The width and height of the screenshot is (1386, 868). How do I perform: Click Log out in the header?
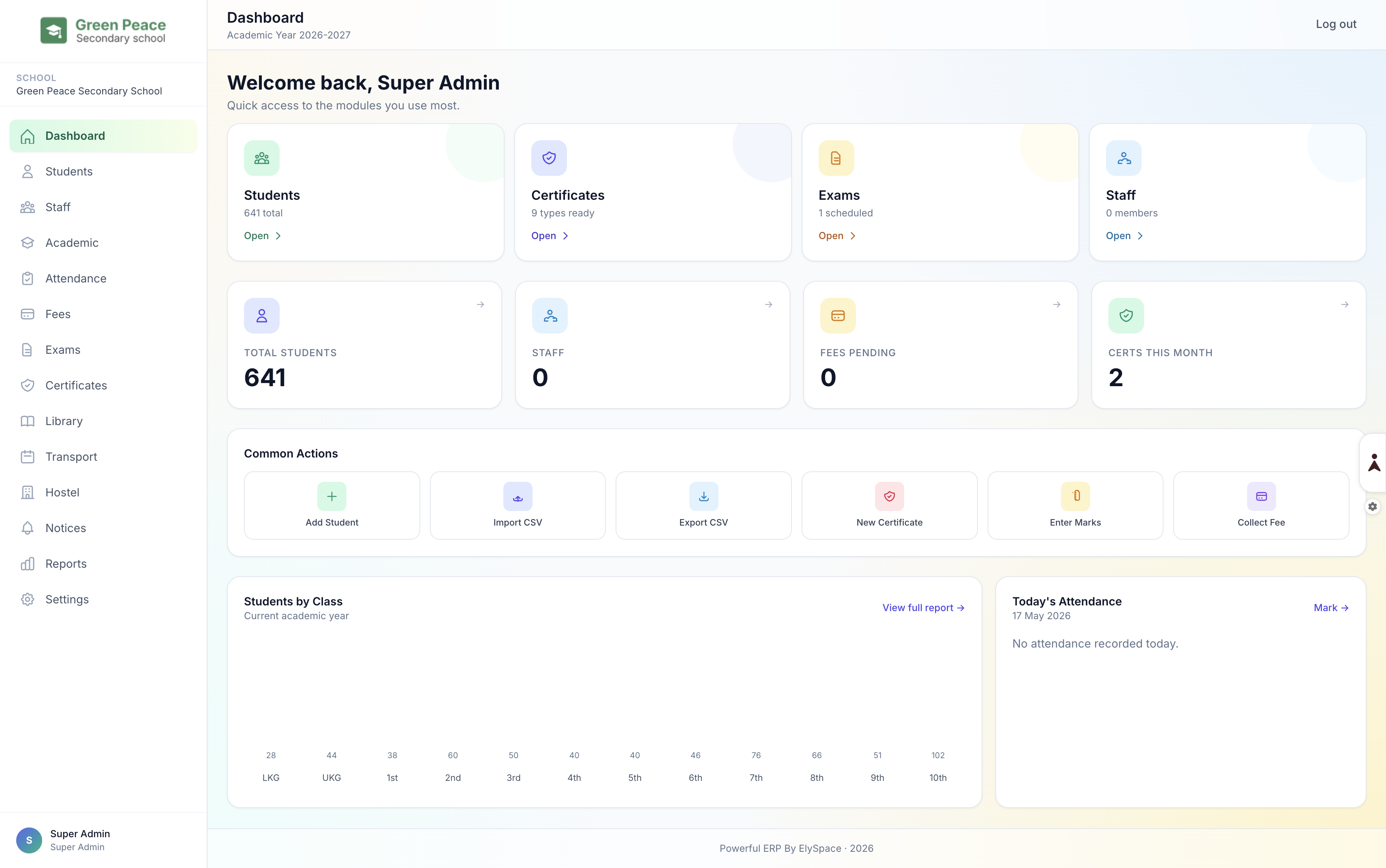tap(1336, 24)
